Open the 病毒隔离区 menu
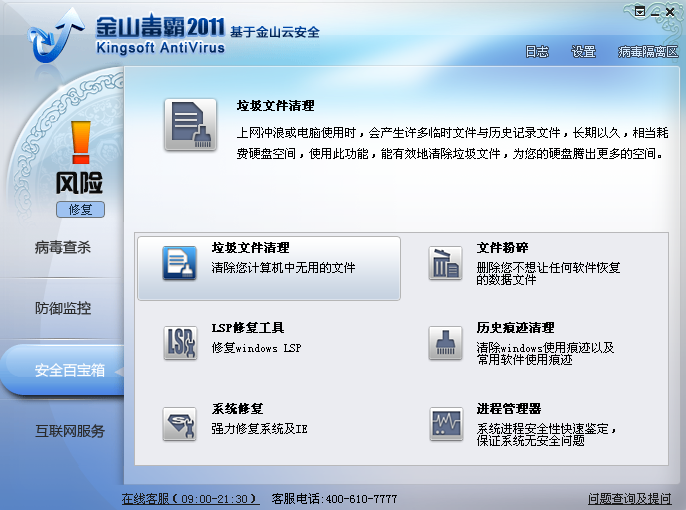 tap(648, 52)
